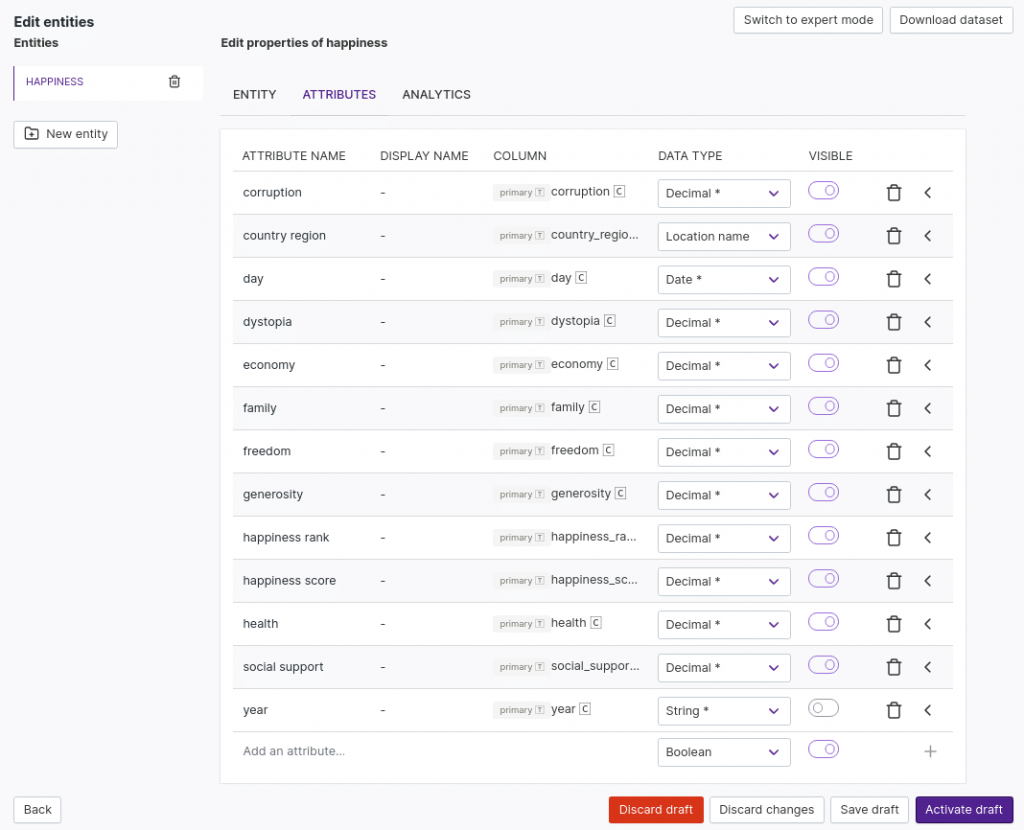
Task: Delete the social support attribute
Action: (x=894, y=667)
